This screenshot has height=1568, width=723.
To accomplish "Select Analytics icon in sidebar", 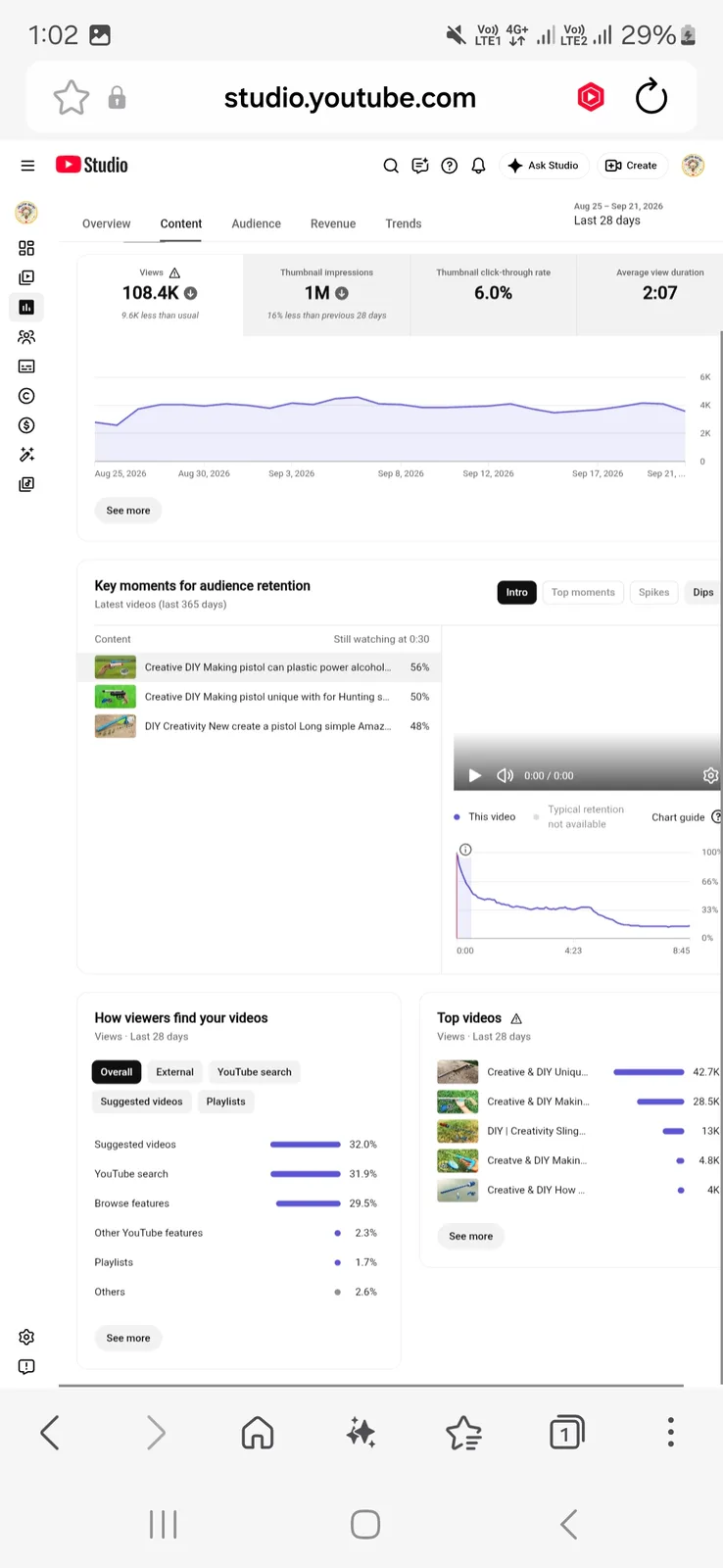I will (26, 307).
